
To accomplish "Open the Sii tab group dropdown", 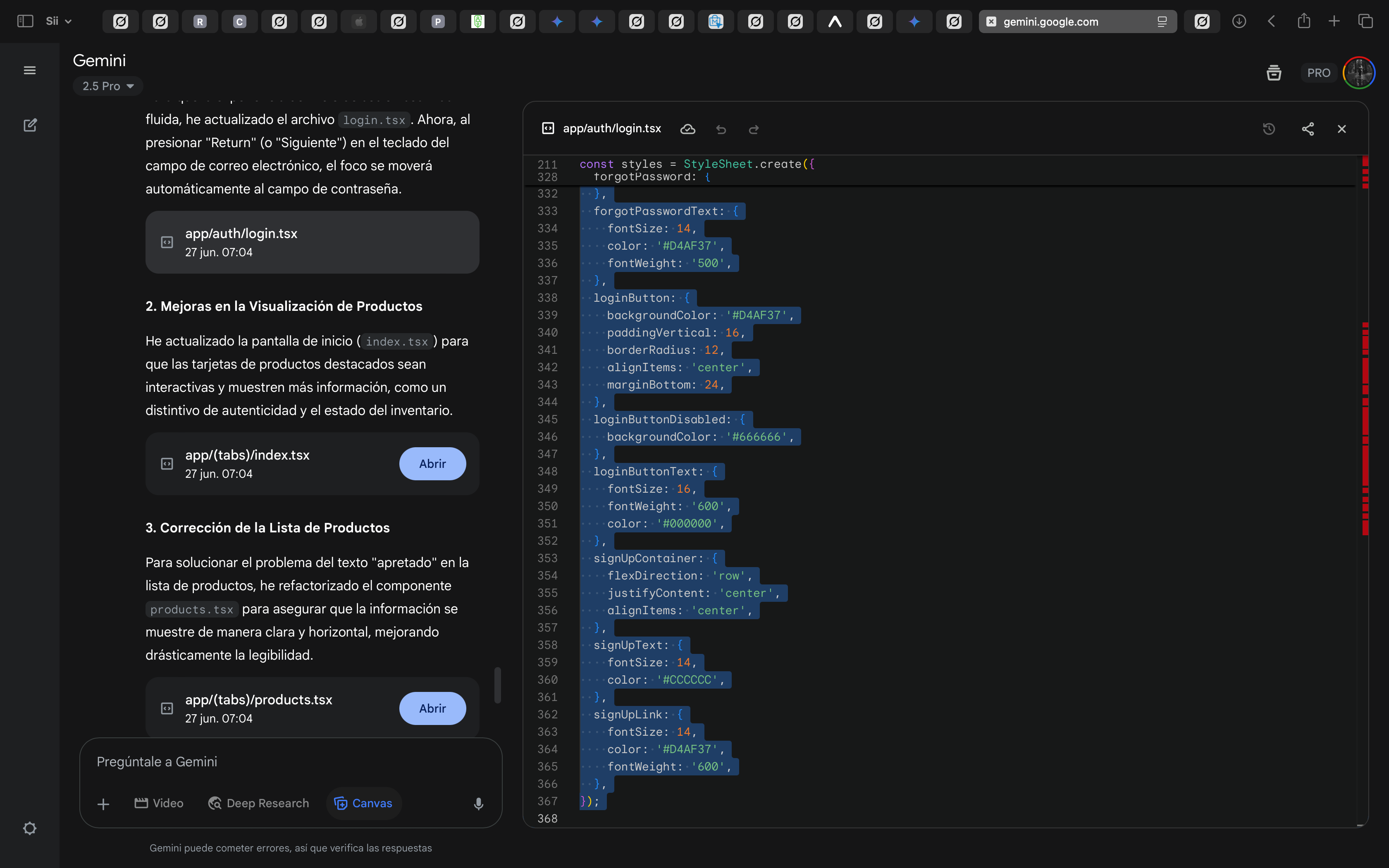I will pyautogui.click(x=59, y=21).
